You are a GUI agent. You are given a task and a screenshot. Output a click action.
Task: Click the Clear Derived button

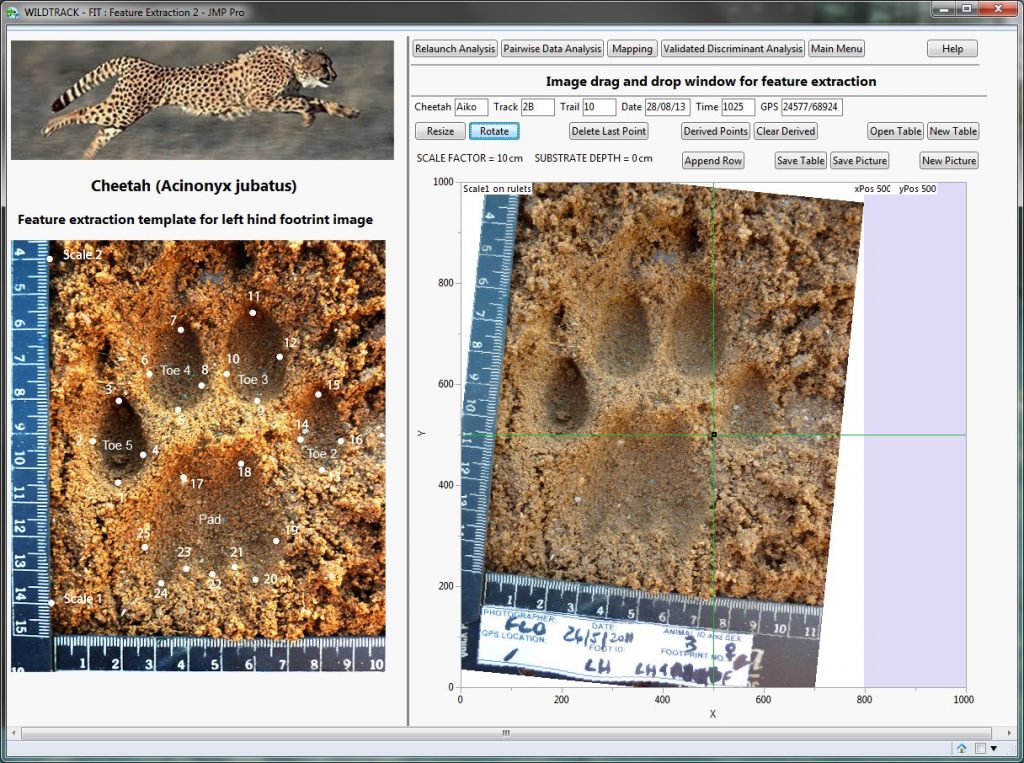pyautogui.click(x=786, y=132)
